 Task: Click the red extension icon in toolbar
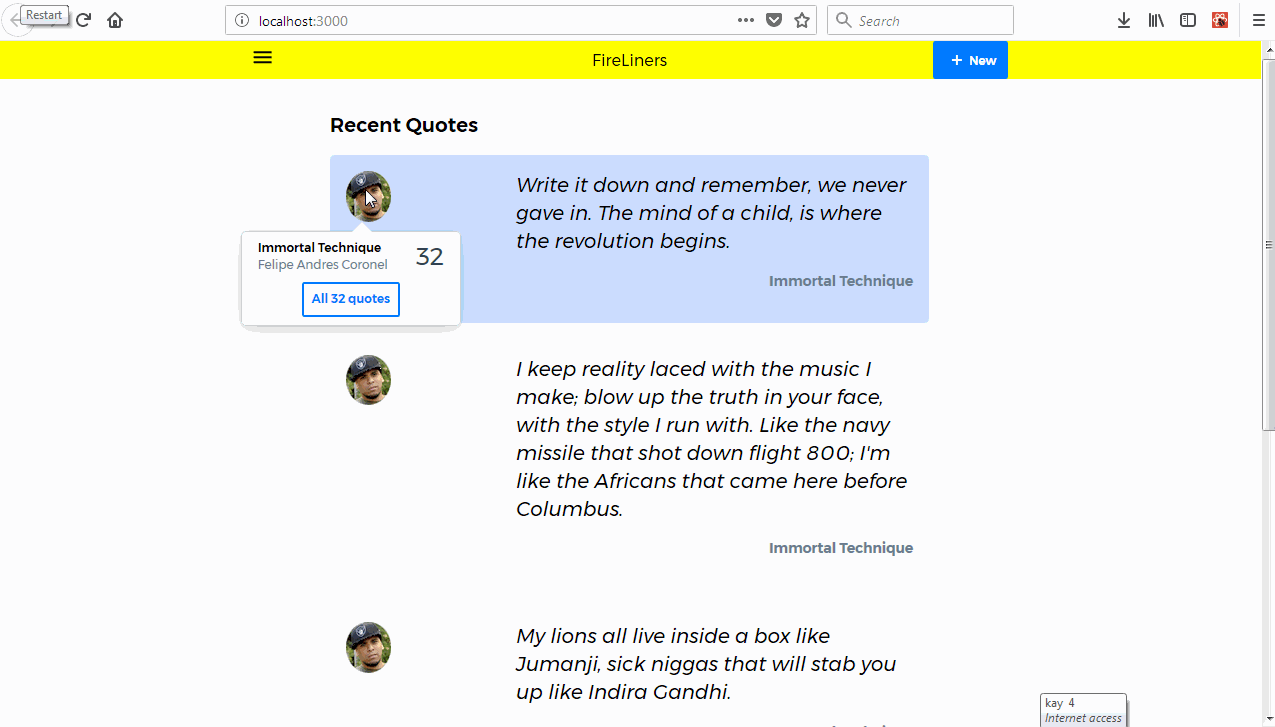pos(1220,20)
